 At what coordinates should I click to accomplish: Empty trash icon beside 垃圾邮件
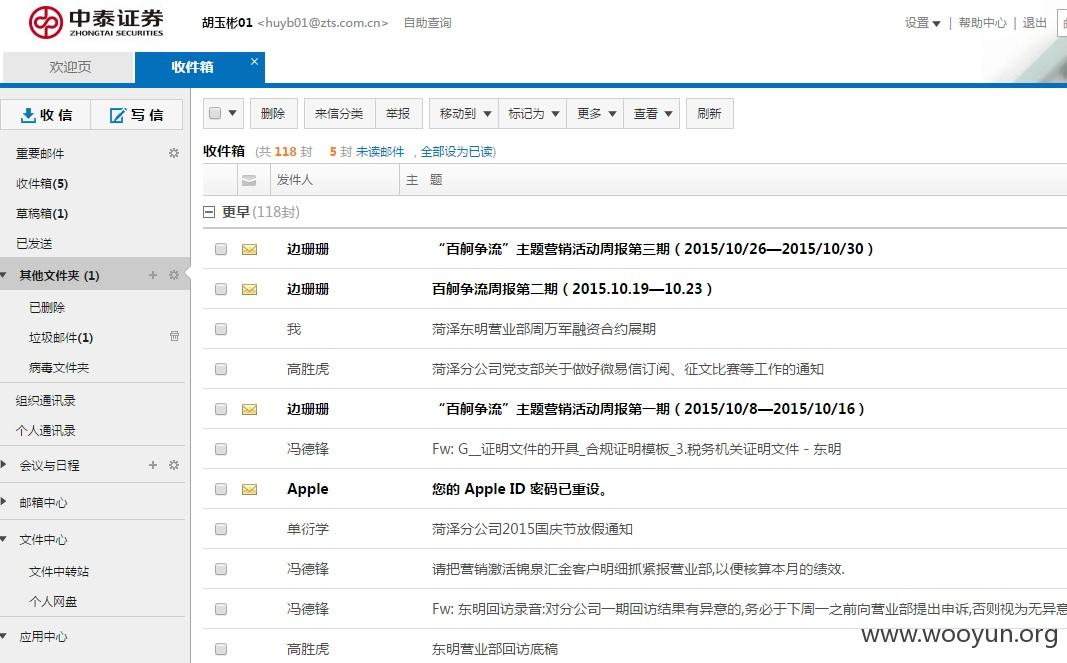(x=174, y=336)
